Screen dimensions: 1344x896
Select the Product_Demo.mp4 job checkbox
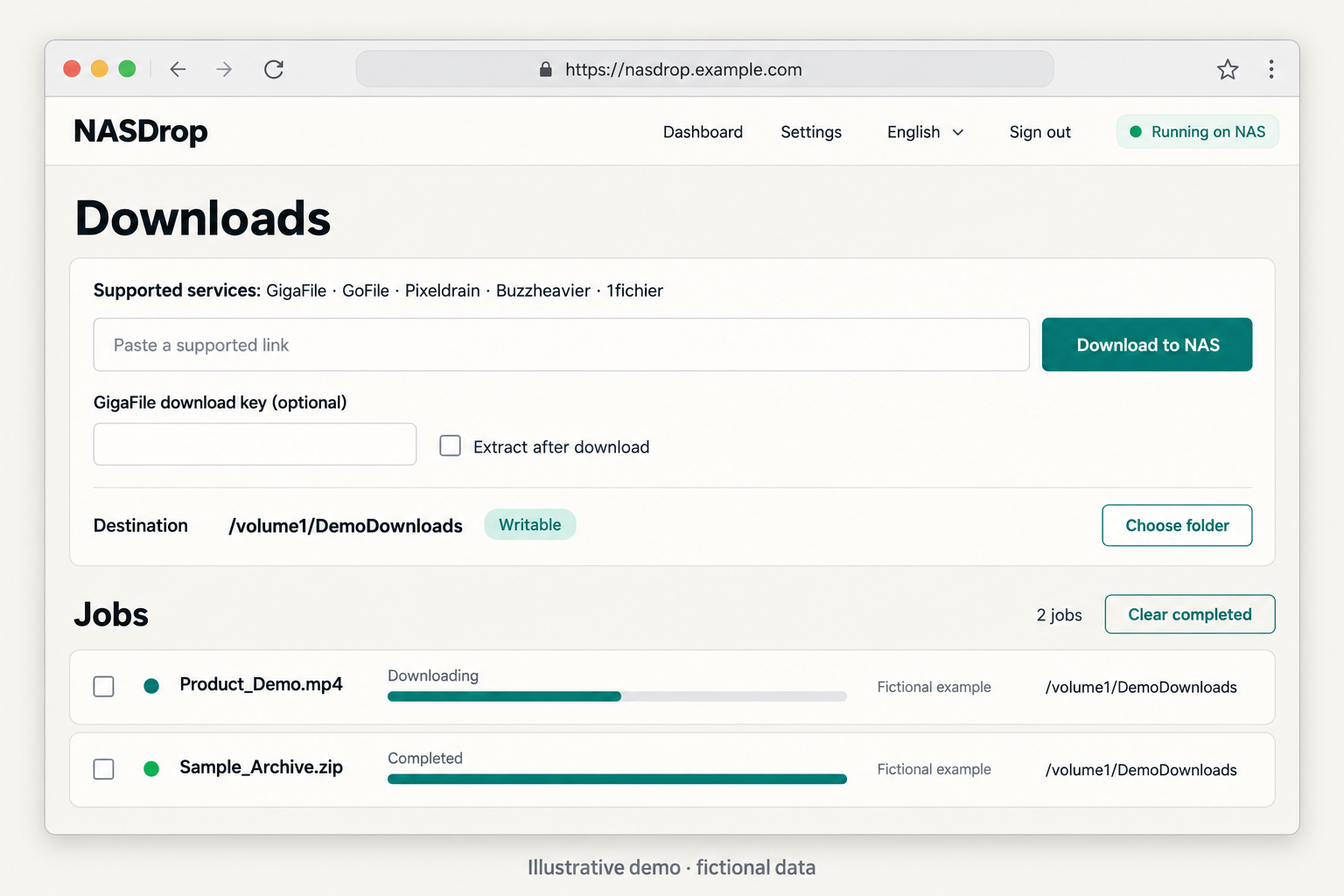pyautogui.click(x=104, y=686)
